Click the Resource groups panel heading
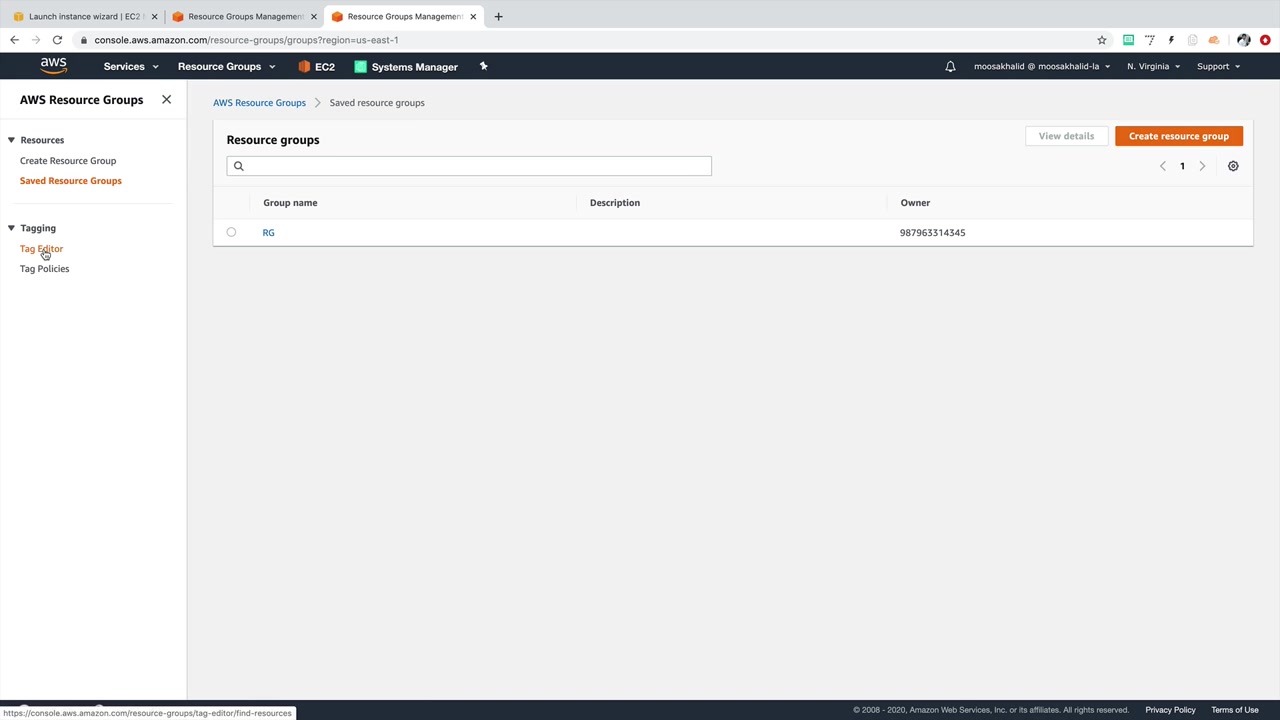Viewport: 1280px width, 720px height. click(x=273, y=140)
